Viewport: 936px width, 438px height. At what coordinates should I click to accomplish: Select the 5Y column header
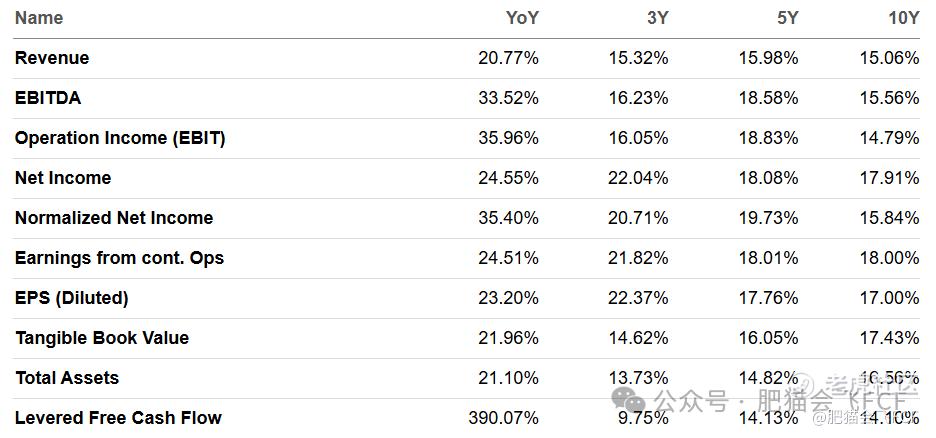pos(787,18)
